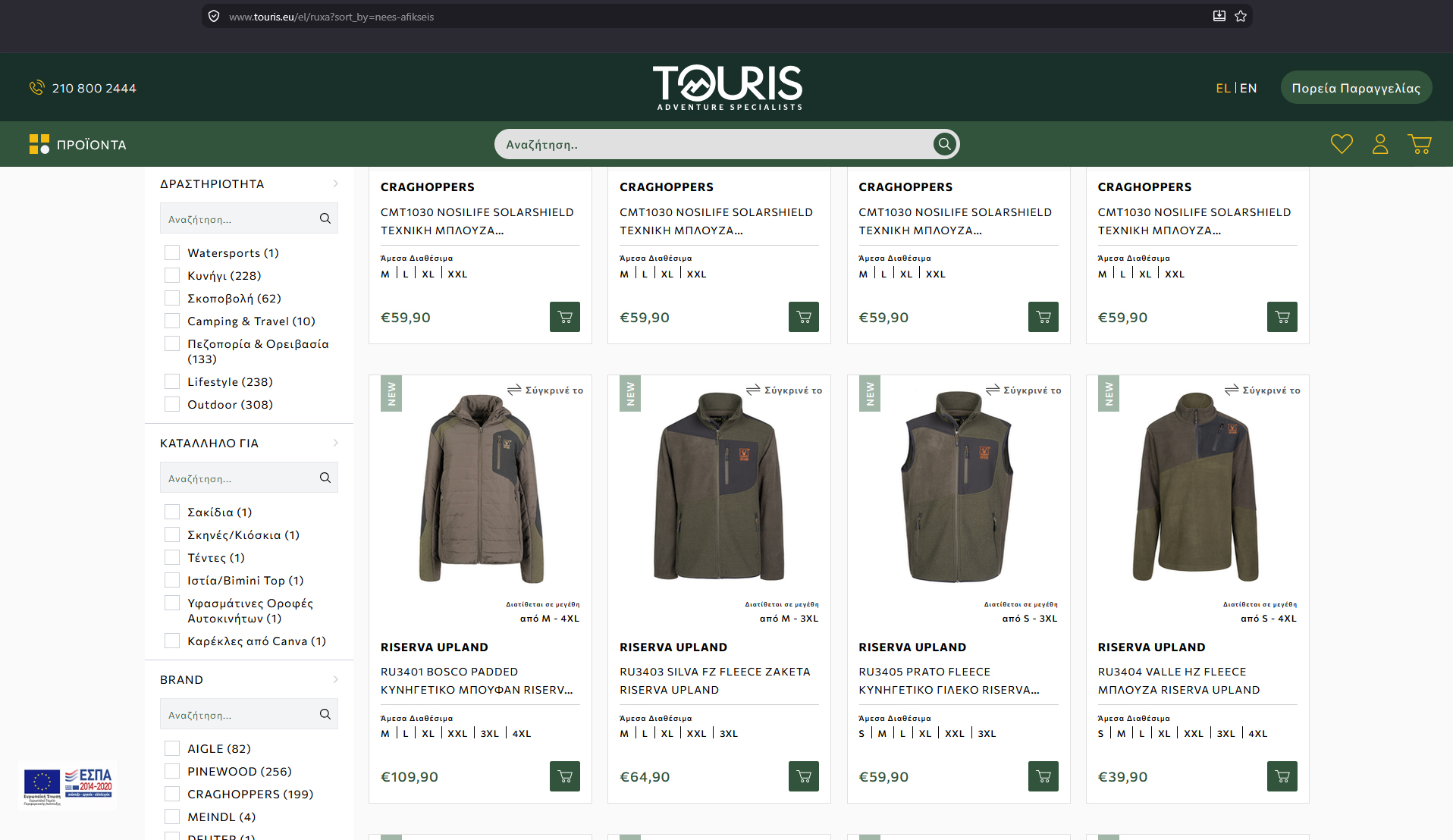Check the Camping & Travel (10) filter
Image resolution: width=1453 pixels, height=840 pixels.
click(172, 321)
